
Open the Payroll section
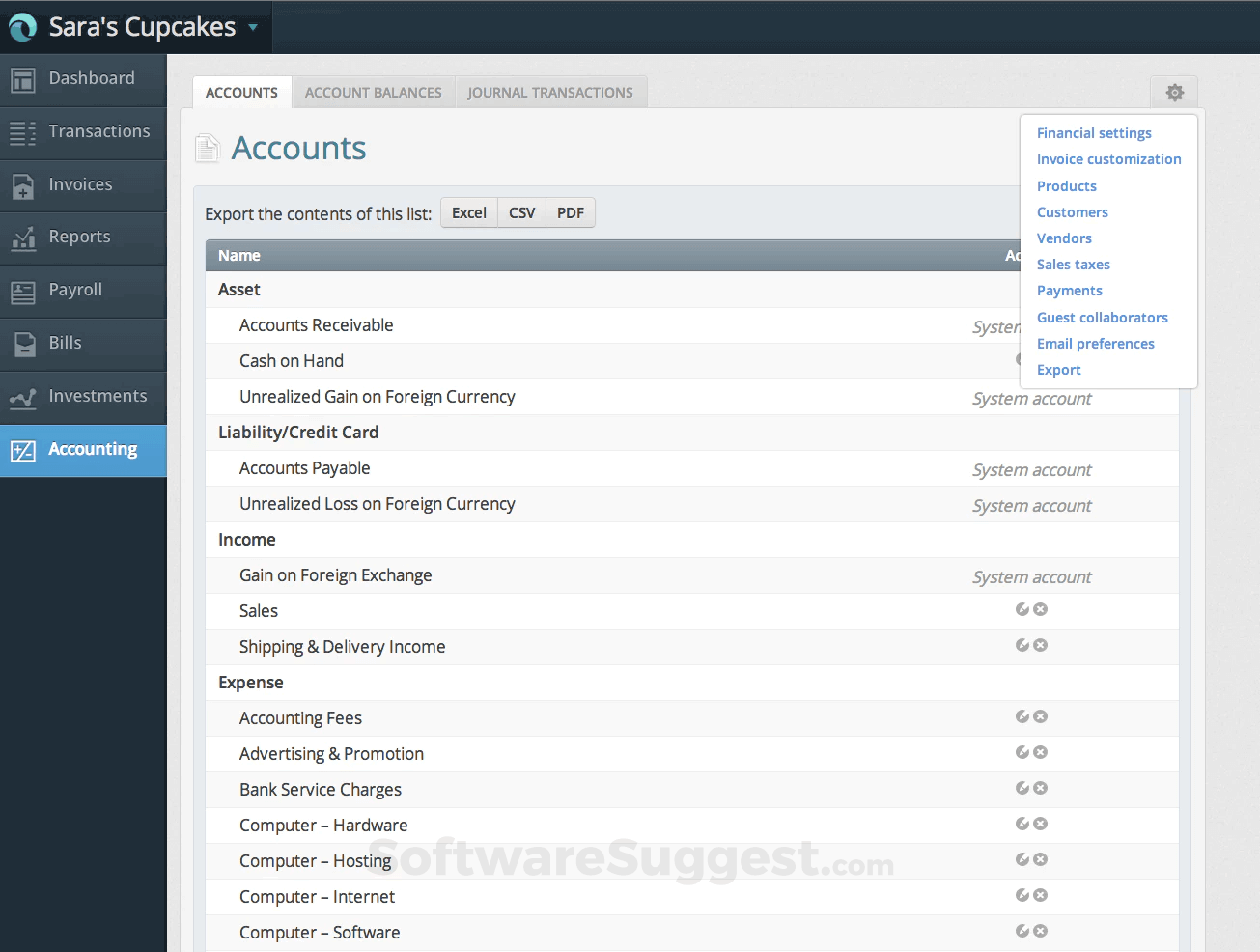pos(83,290)
